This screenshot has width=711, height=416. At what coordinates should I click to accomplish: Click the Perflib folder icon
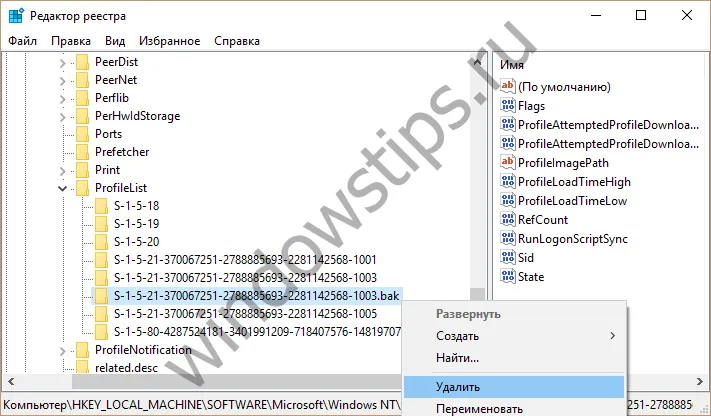83,98
